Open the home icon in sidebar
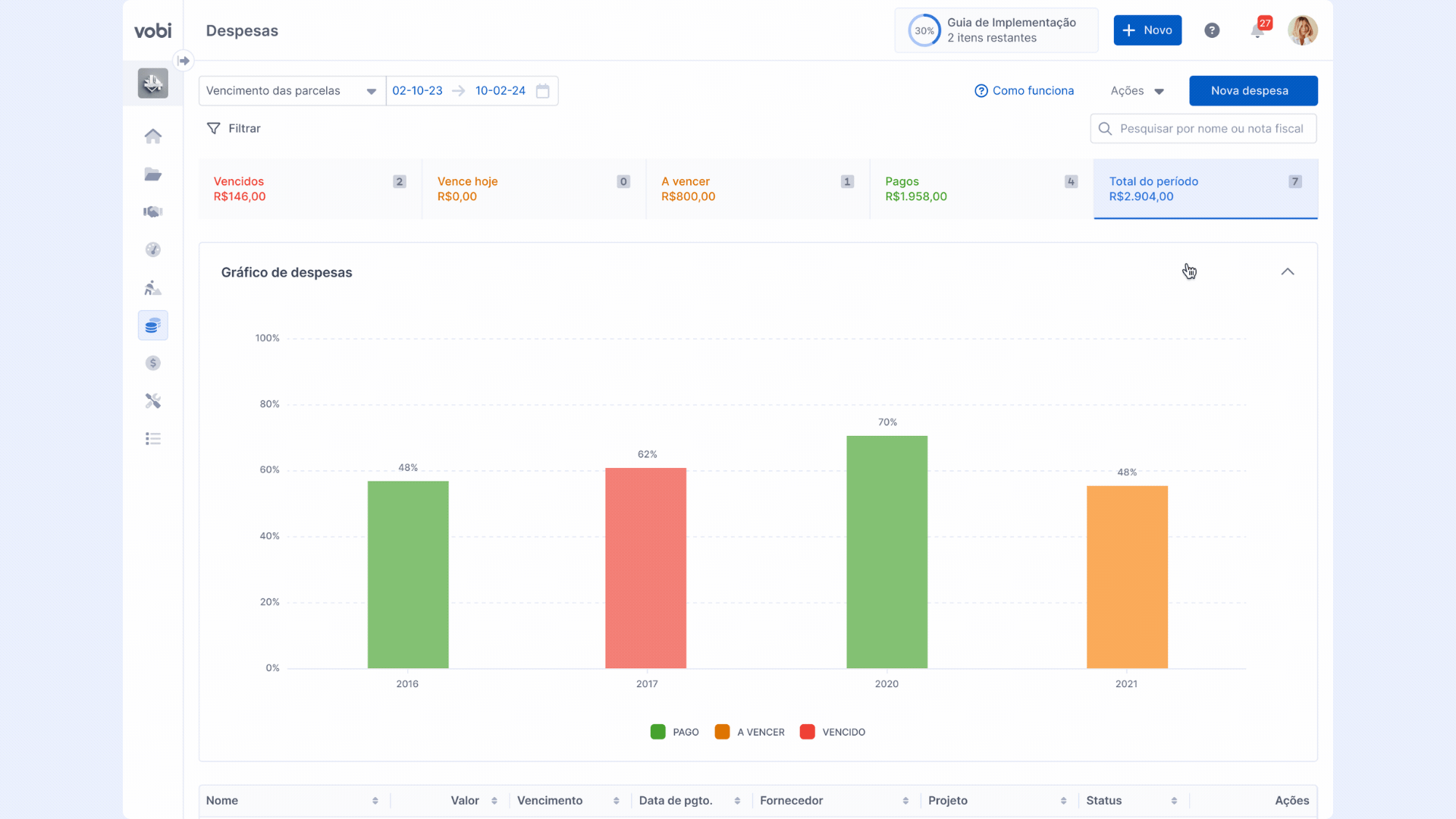 [152, 136]
